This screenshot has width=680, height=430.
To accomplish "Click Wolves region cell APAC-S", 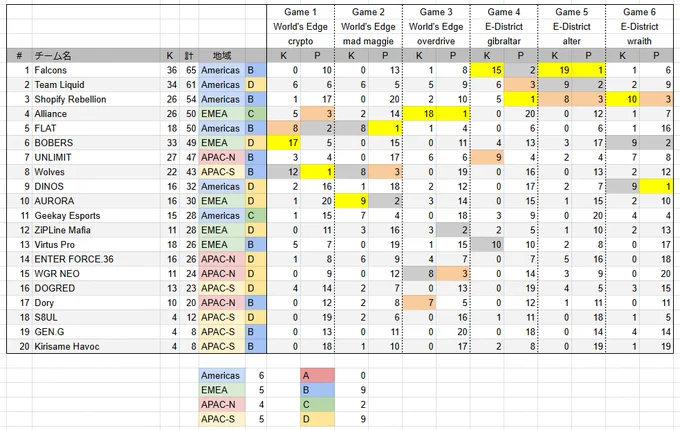I will click(x=222, y=172).
